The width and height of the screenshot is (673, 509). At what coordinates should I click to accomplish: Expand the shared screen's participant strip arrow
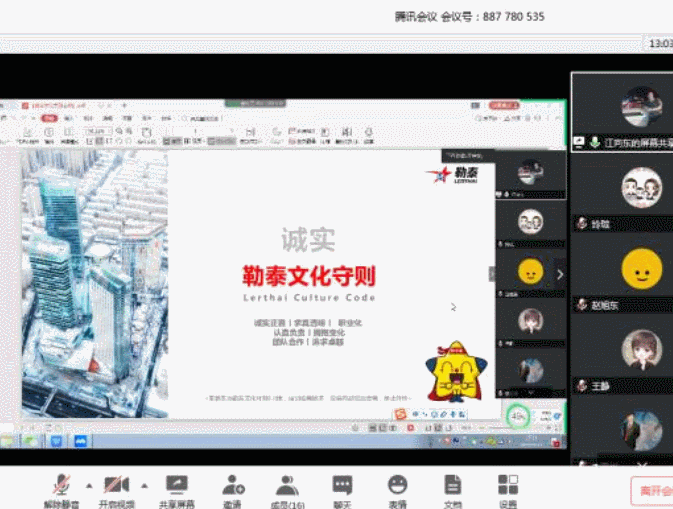pyautogui.click(x=560, y=274)
